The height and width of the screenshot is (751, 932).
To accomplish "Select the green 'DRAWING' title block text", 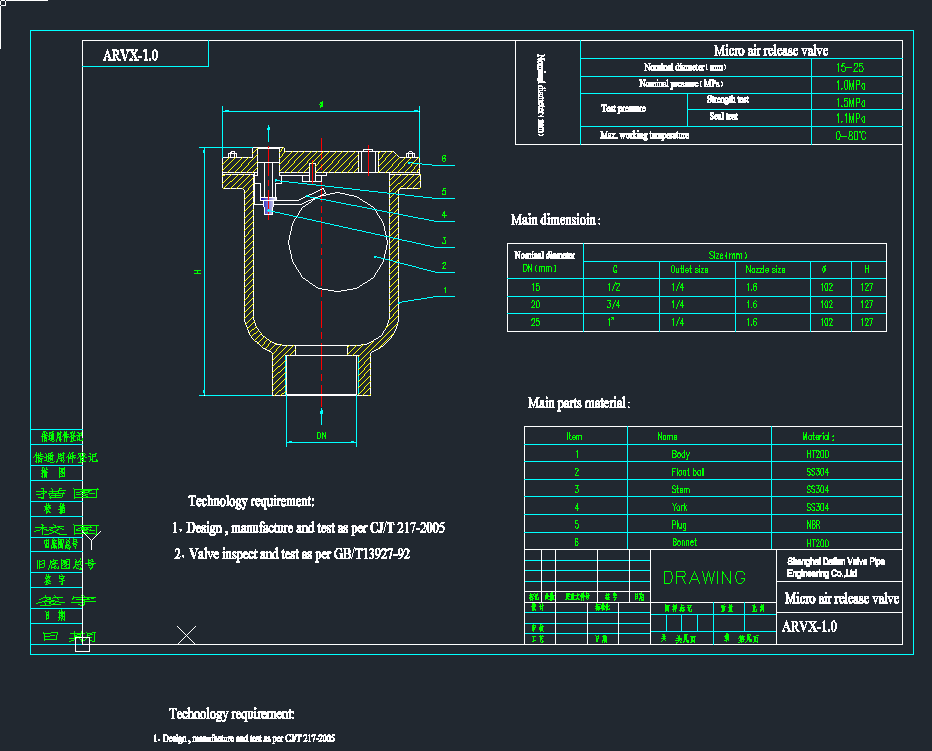I will pyautogui.click(x=704, y=577).
